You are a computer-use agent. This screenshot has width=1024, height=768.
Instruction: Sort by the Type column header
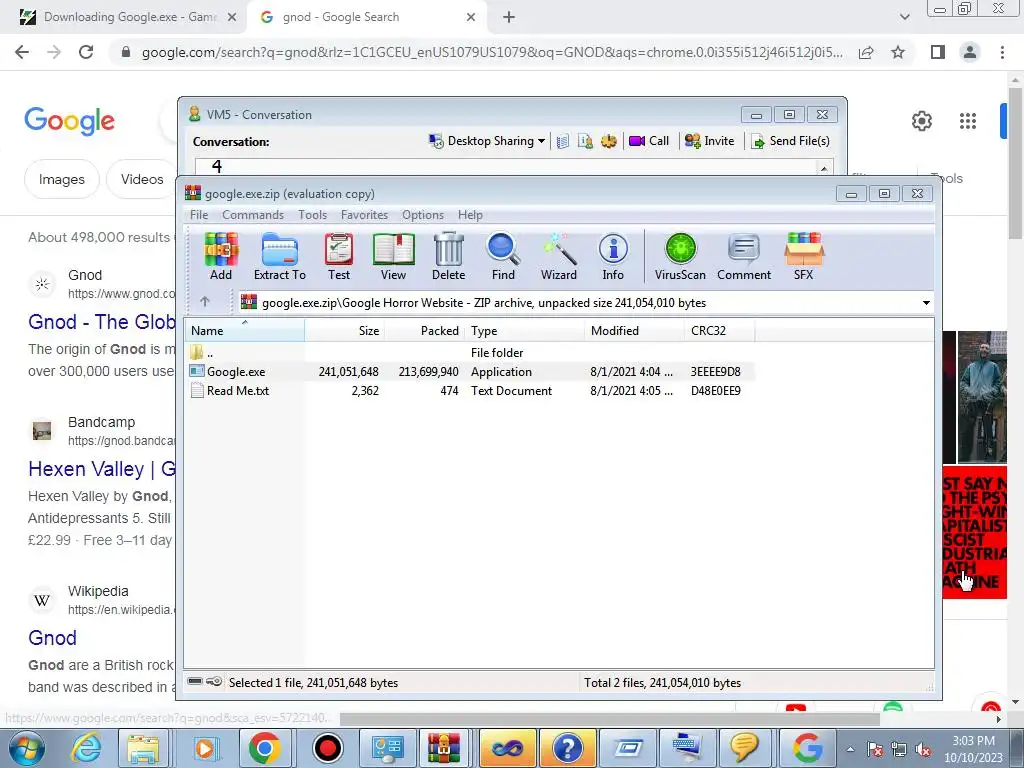524,330
